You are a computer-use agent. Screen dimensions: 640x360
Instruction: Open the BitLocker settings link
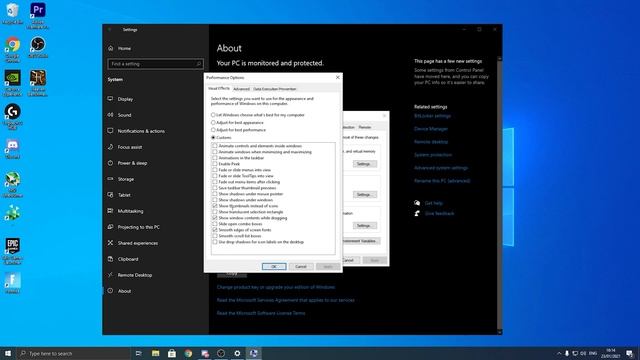click(433, 116)
